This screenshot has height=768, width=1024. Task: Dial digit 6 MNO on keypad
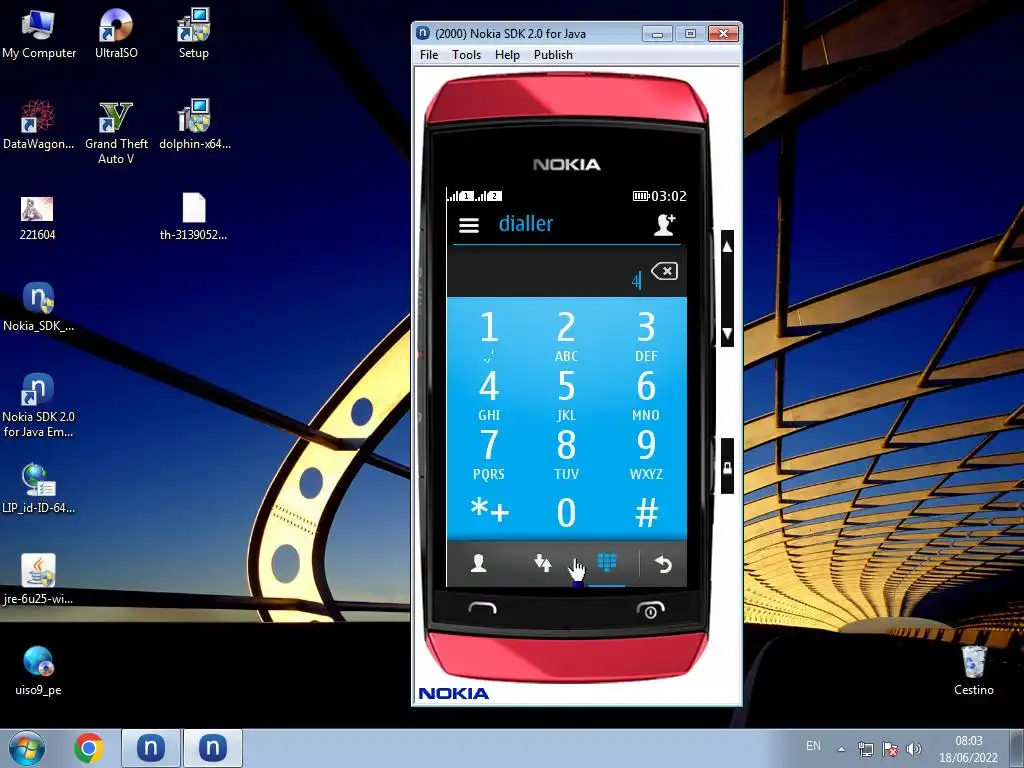coord(646,394)
